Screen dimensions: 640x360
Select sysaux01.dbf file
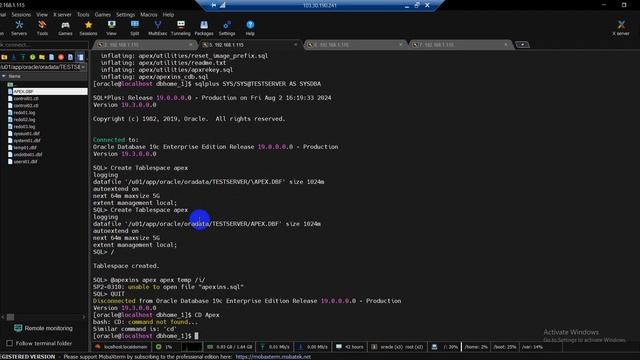click(27, 133)
